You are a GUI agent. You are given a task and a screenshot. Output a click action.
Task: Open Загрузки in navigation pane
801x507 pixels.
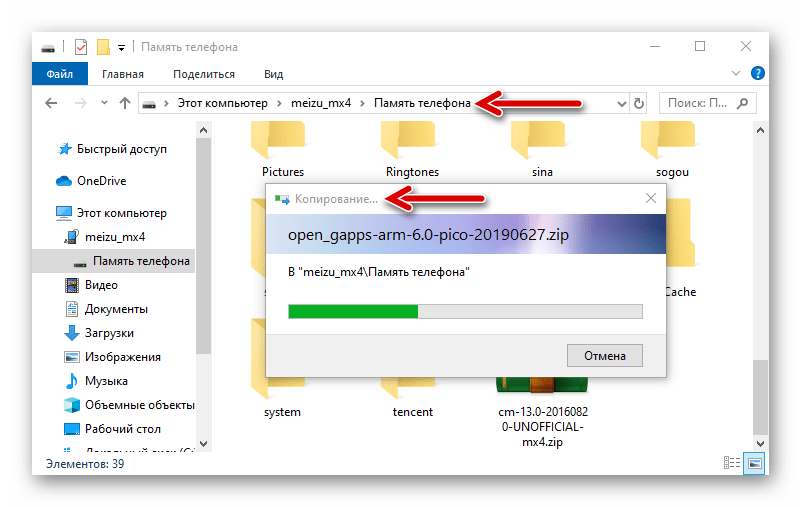[x=109, y=333]
